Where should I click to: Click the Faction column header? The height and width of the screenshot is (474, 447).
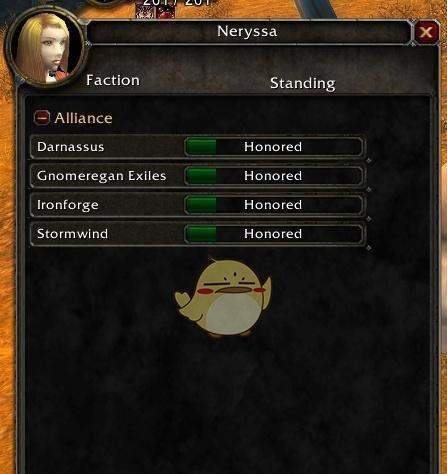(x=113, y=80)
